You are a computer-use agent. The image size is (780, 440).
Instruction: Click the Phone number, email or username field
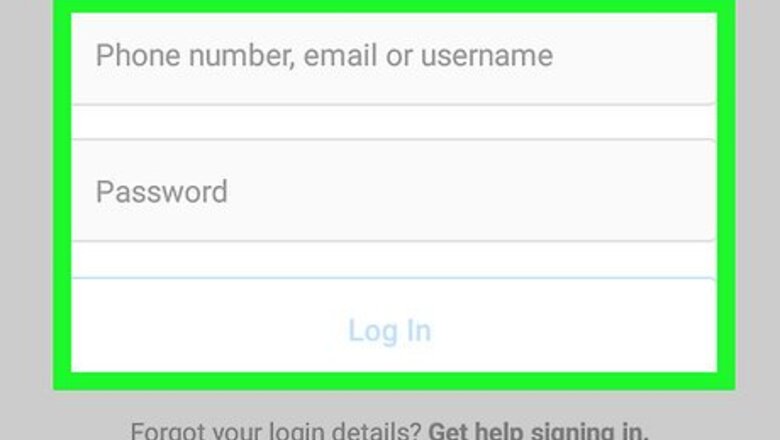(394, 59)
